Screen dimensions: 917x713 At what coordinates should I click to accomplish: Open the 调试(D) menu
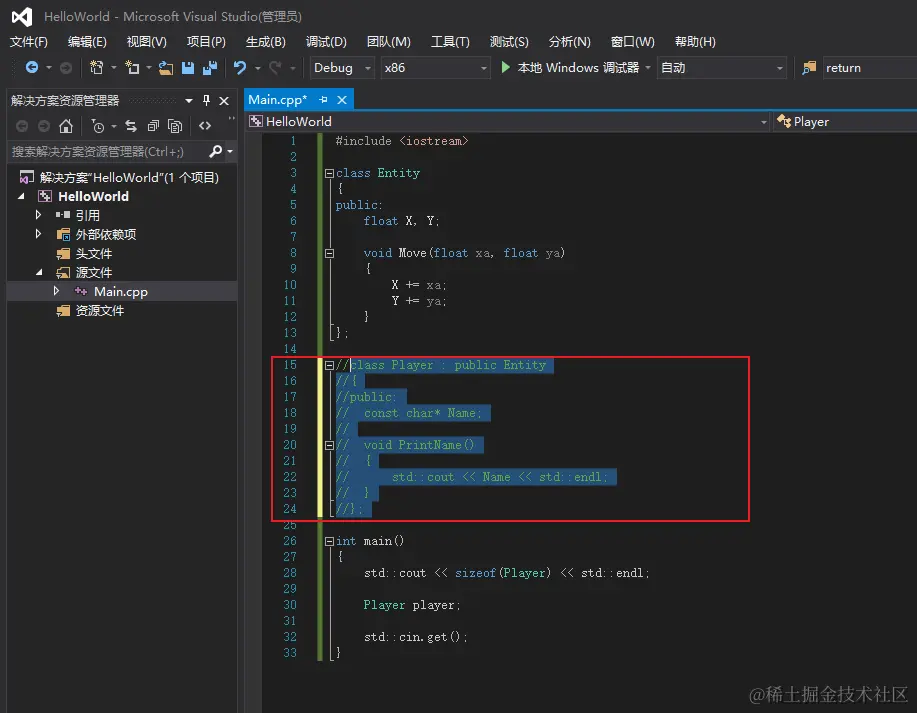click(326, 42)
